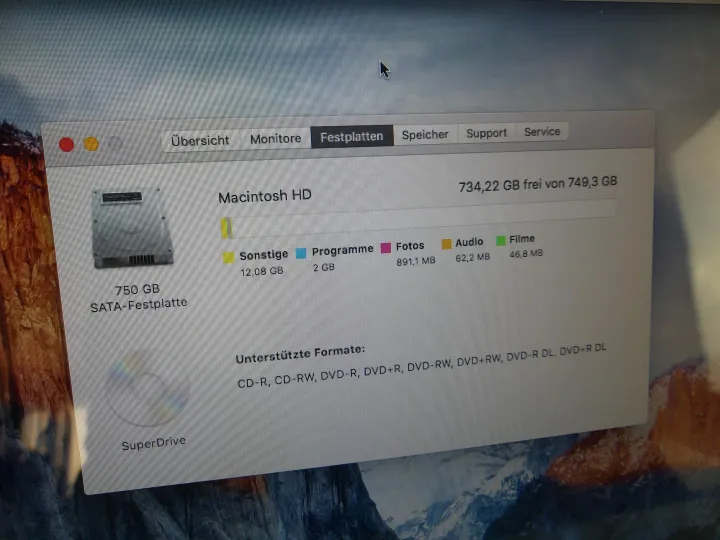The height and width of the screenshot is (540, 720).
Task: Click the yellow Sonstige color swatch
Action: coord(229,258)
